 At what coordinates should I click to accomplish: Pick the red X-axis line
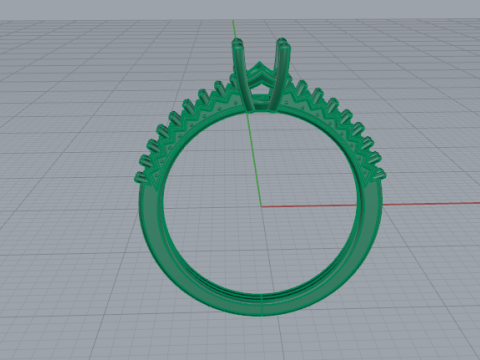pos(370,204)
